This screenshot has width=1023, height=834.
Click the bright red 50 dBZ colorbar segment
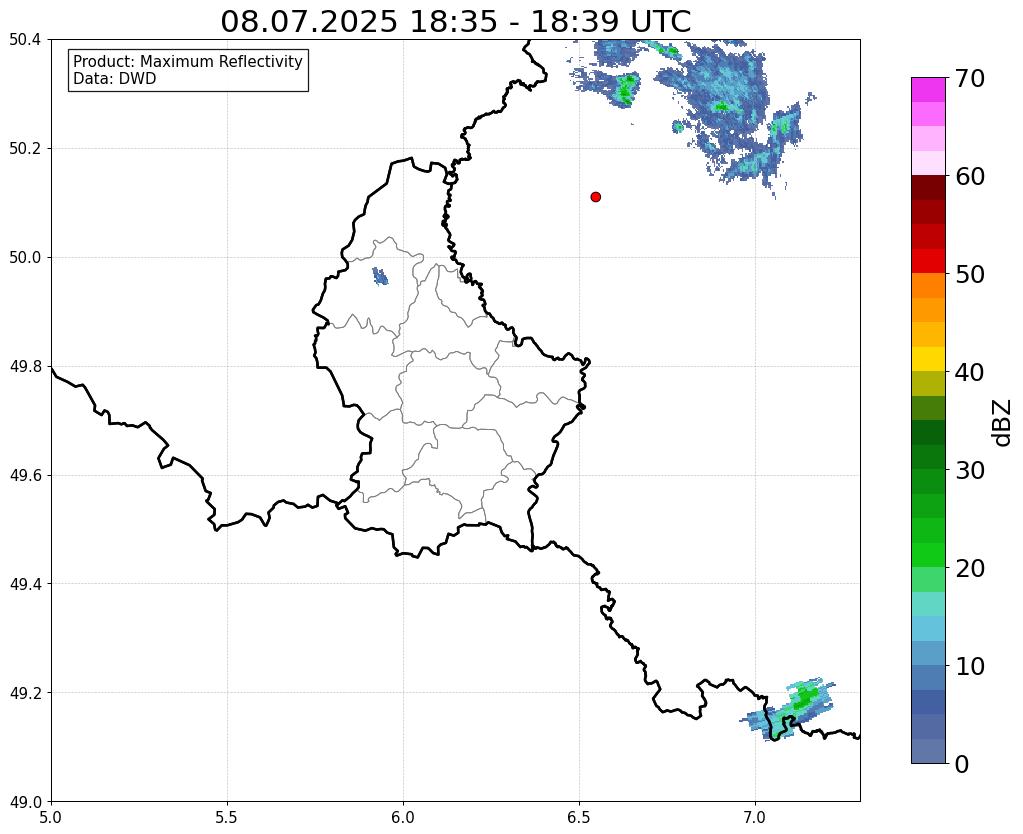tap(928, 261)
